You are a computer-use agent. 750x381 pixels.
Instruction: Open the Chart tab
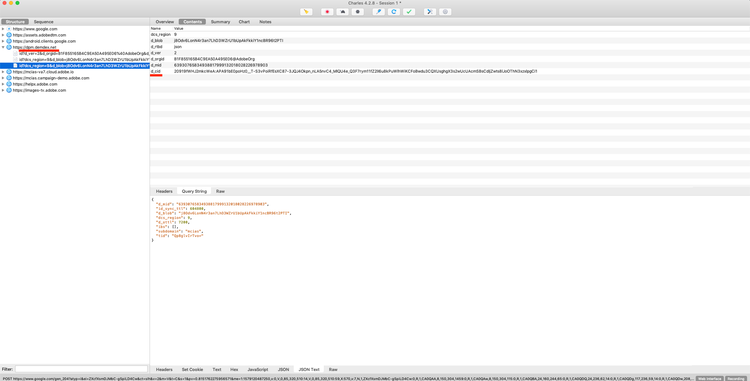[244, 22]
